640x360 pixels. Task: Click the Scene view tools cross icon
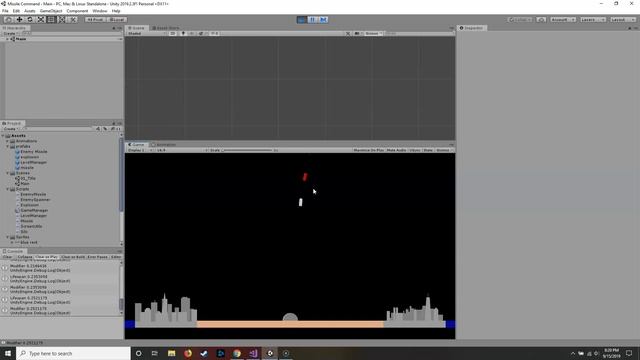point(348,33)
